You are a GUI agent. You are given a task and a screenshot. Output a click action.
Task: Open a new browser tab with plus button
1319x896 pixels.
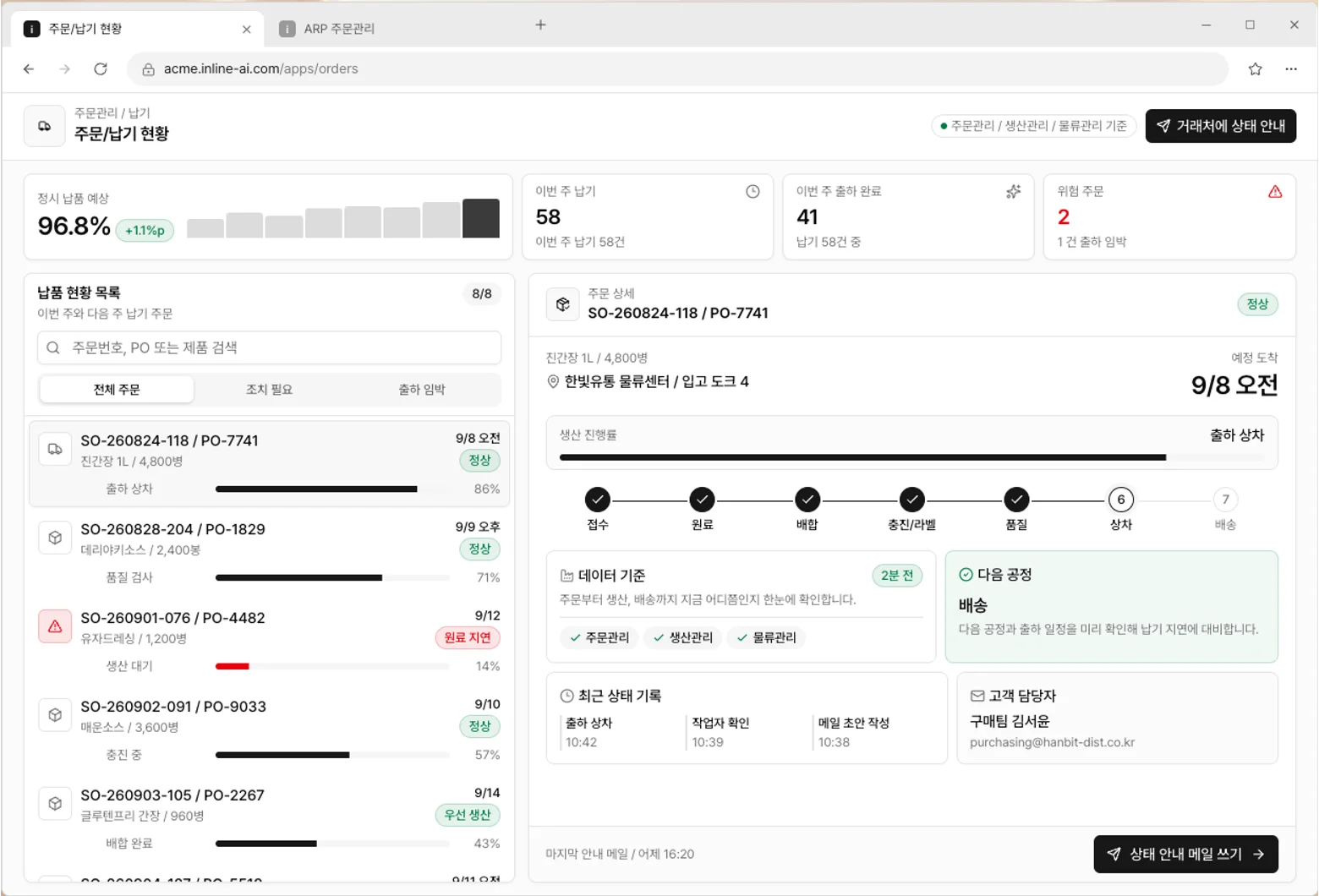(x=541, y=25)
